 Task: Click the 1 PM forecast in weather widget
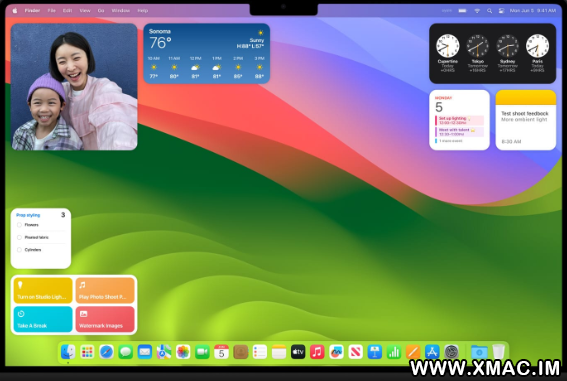[x=217, y=68]
